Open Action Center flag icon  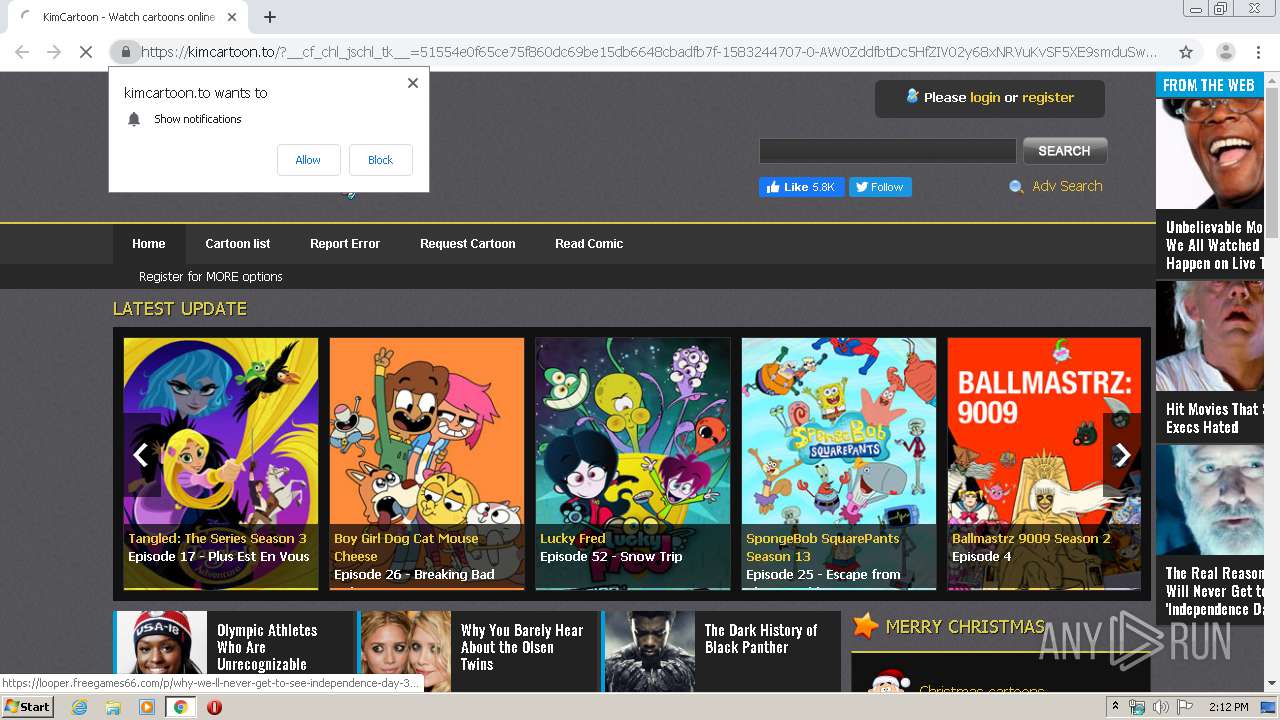coord(1185,707)
